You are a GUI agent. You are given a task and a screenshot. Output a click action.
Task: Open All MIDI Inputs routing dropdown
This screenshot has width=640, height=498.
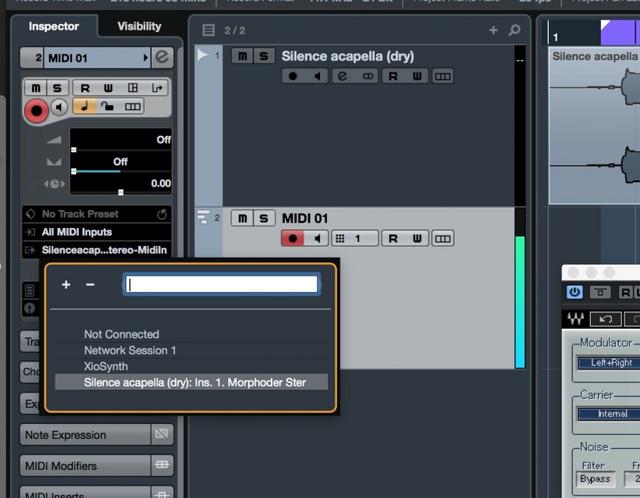97,232
